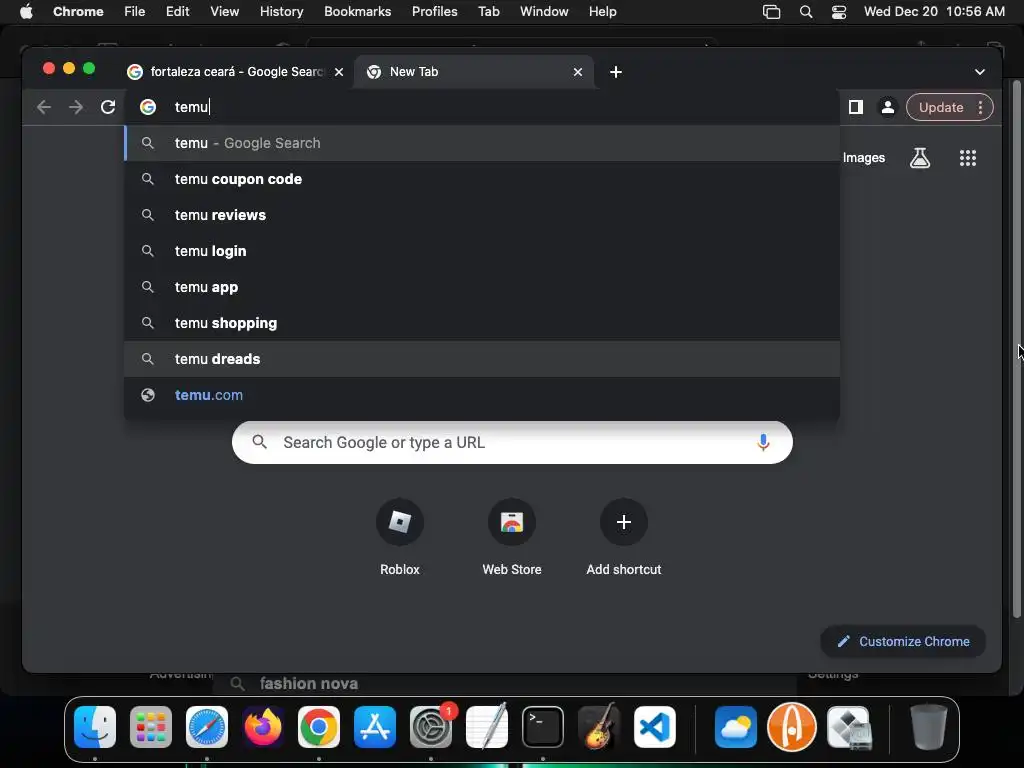Screen dimensions: 1024x768
Task: Click the background window's vertical scrollbar
Action: pos(1017,349)
